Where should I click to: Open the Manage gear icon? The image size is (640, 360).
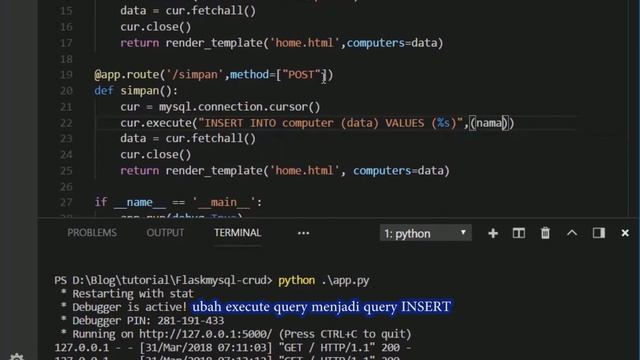(x=16, y=356)
